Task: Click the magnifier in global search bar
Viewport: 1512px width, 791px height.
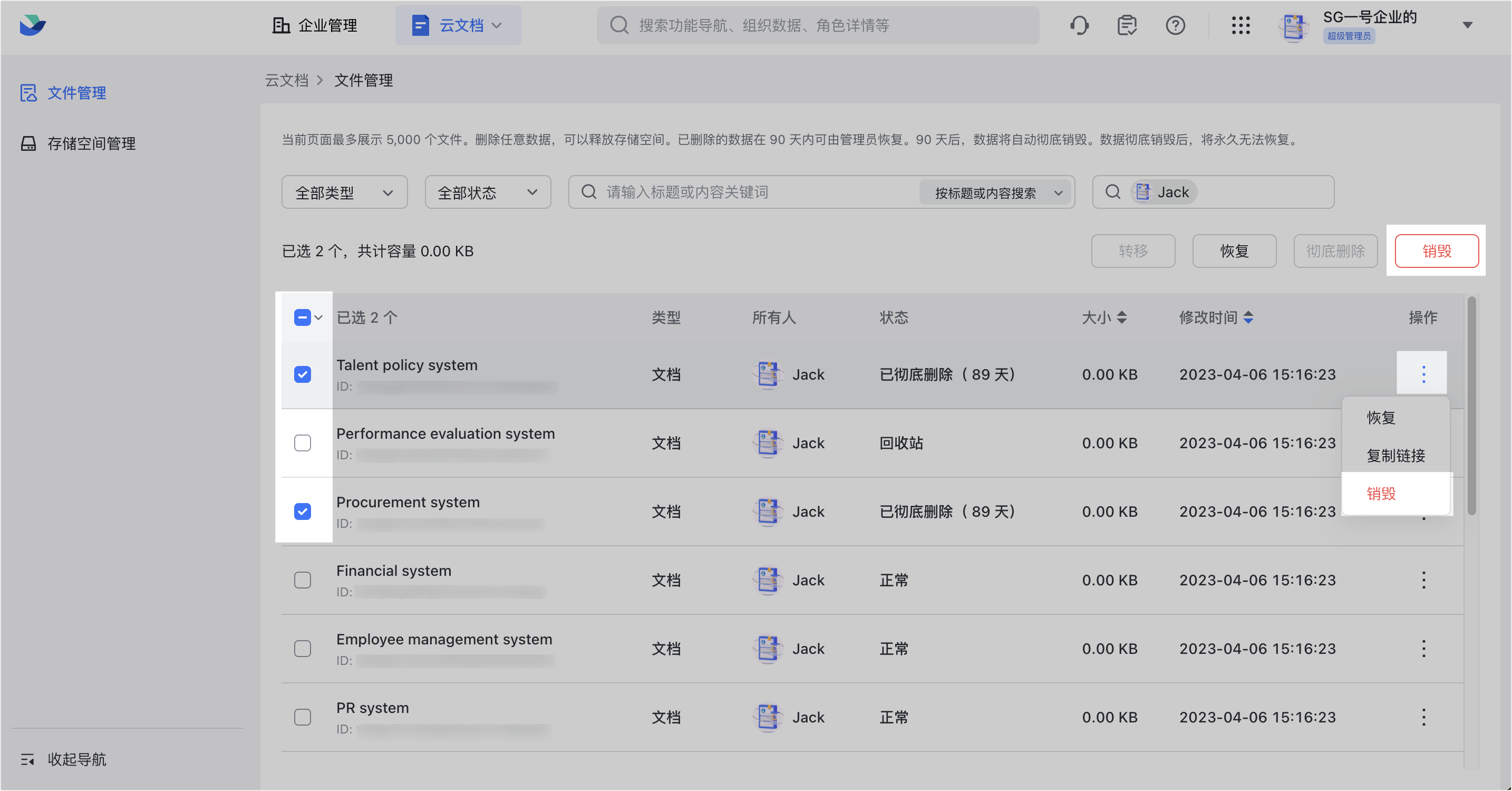Action: pyautogui.click(x=619, y=25)
